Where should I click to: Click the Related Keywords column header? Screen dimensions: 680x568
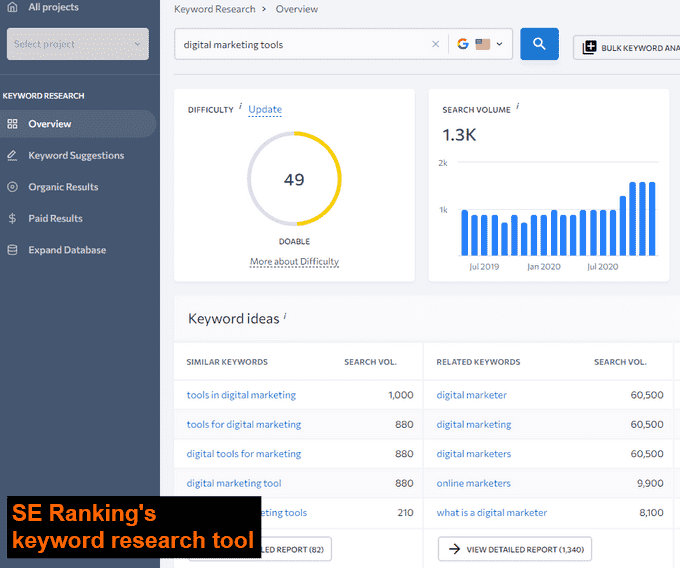point(478,362)
